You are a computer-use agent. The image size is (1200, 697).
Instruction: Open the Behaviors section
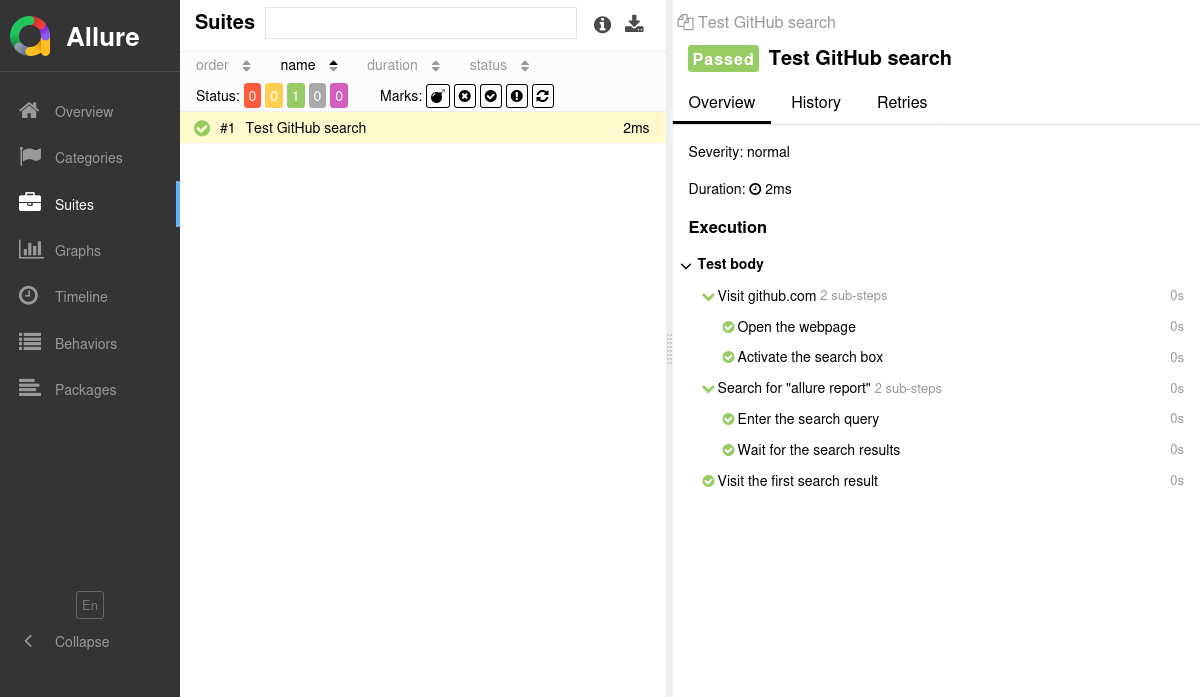pyautogui.click(x=85, y=344)
